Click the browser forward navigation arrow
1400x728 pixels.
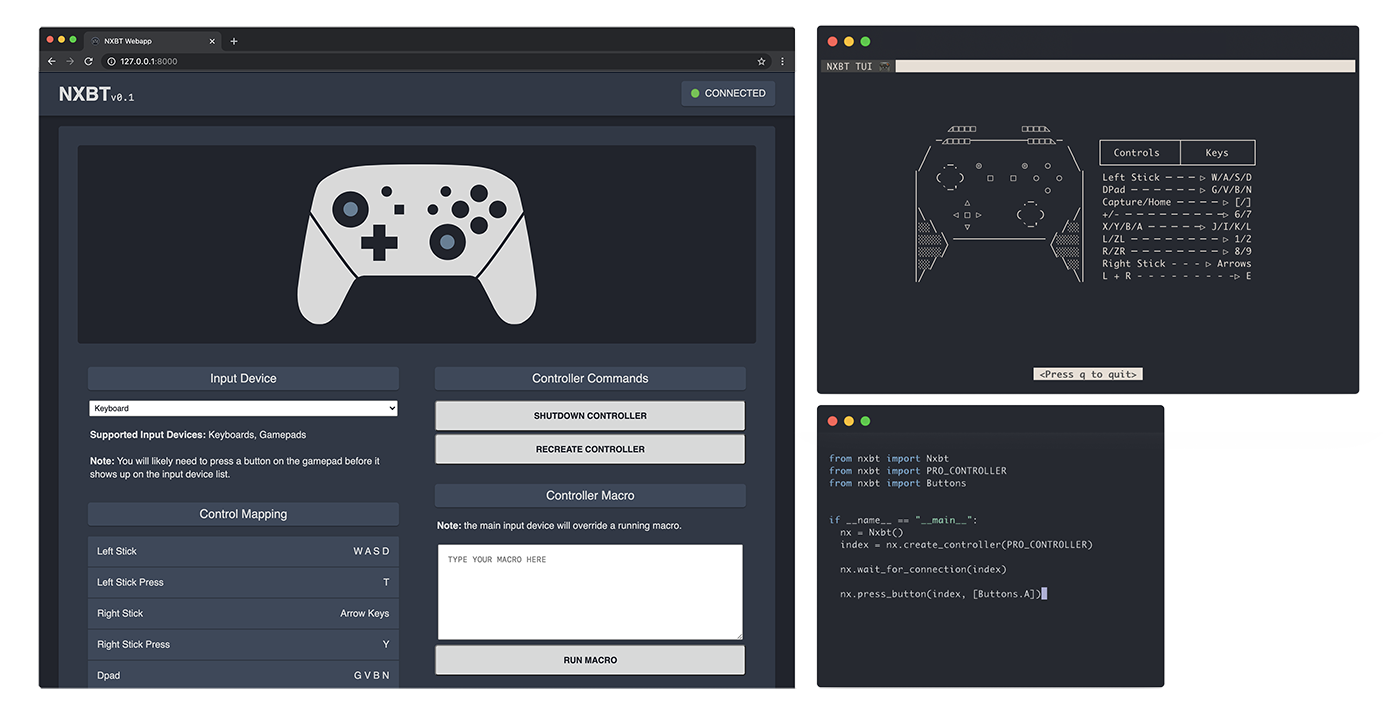(69, 60)
